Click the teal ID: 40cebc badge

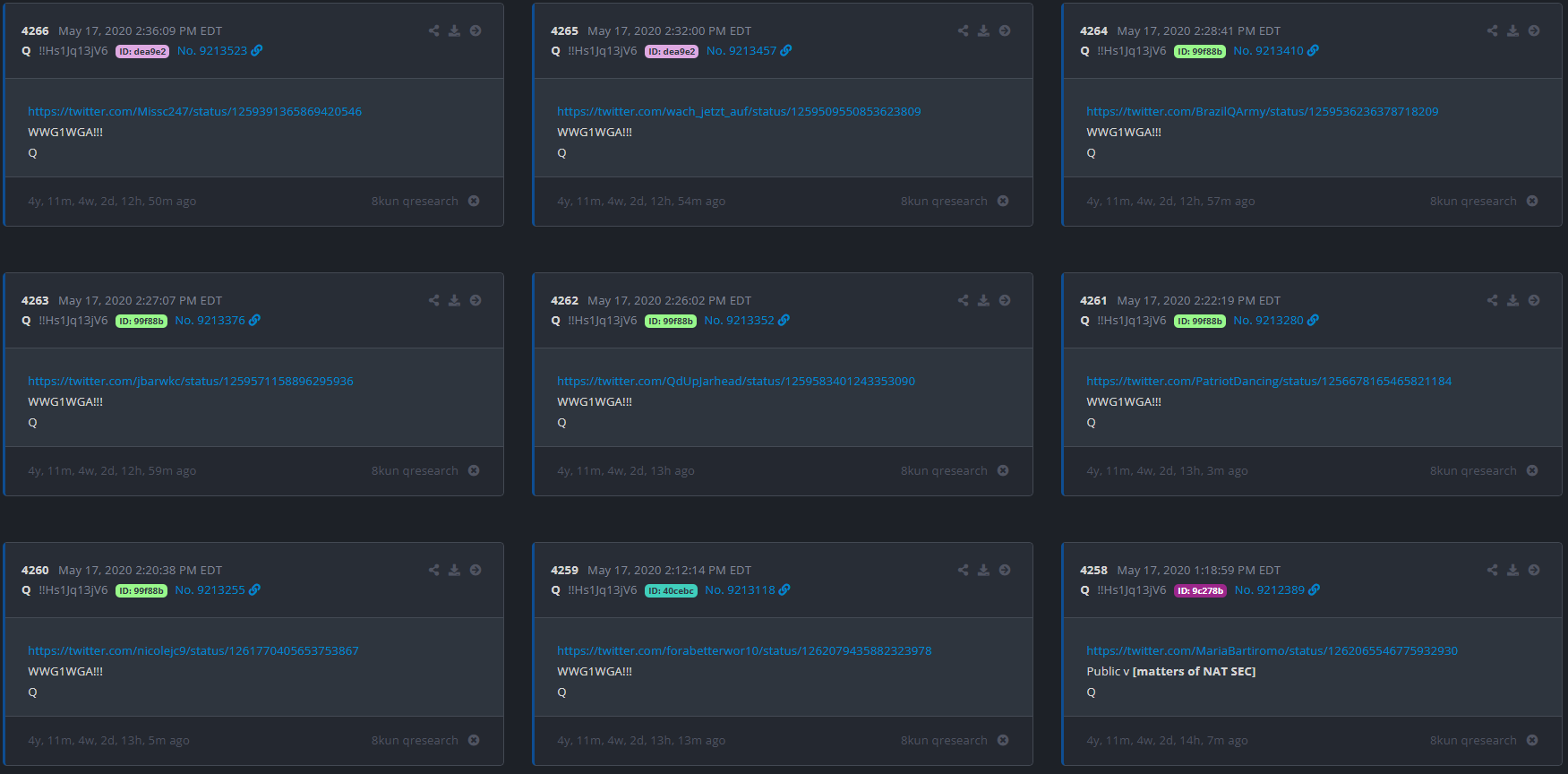671,591
